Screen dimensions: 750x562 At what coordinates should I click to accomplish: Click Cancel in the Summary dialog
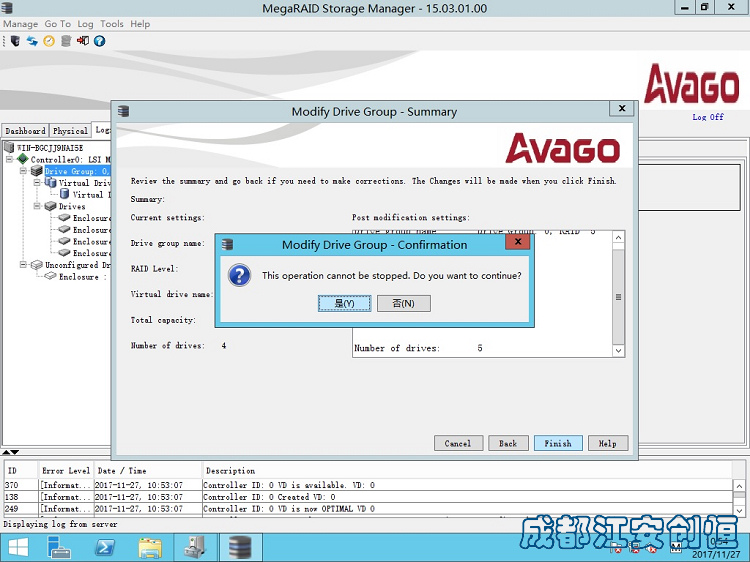pyautogui.click(x=458, y=443)
